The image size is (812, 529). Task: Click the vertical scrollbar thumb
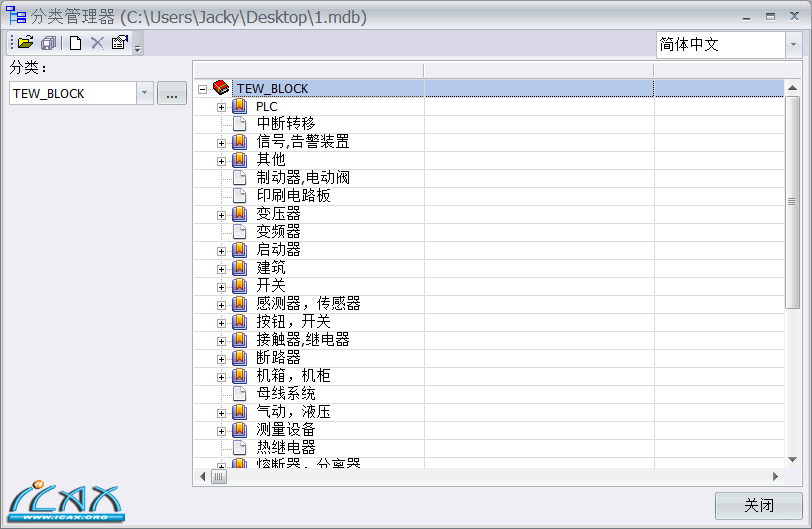pyautogui.click(x=792, y=202)
